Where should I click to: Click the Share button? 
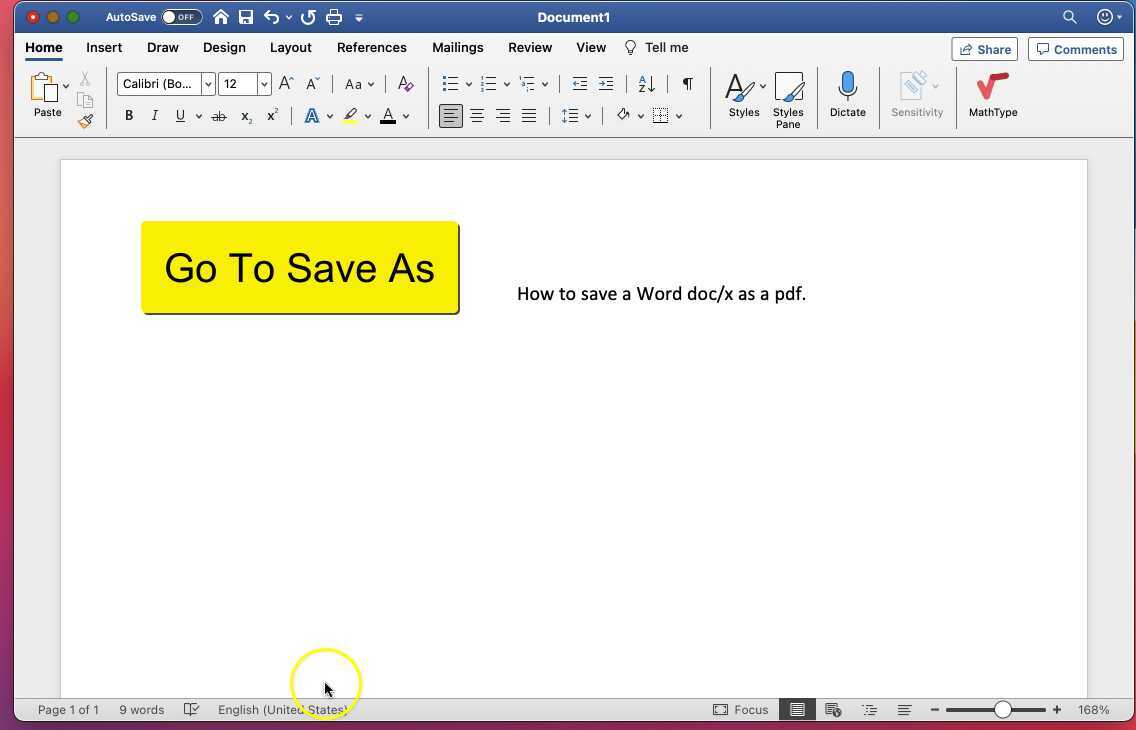tap(984, 49)
